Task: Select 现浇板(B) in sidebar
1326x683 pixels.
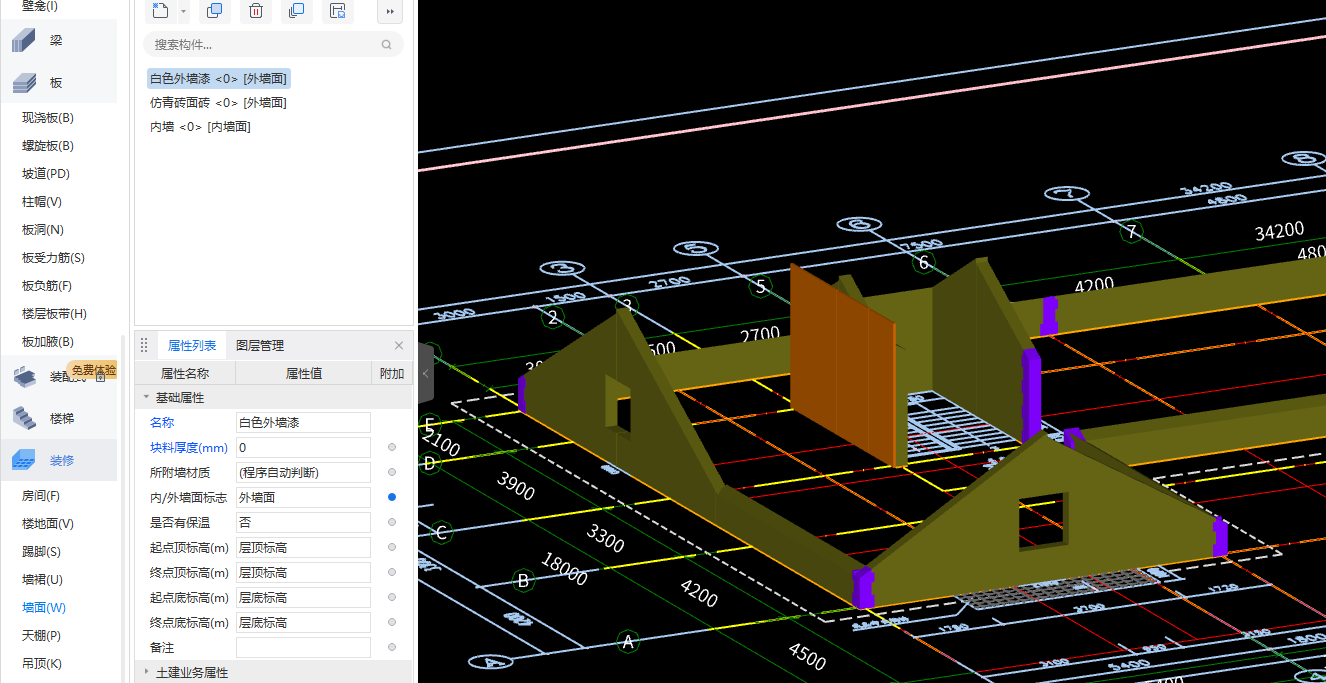Action: 48,117
